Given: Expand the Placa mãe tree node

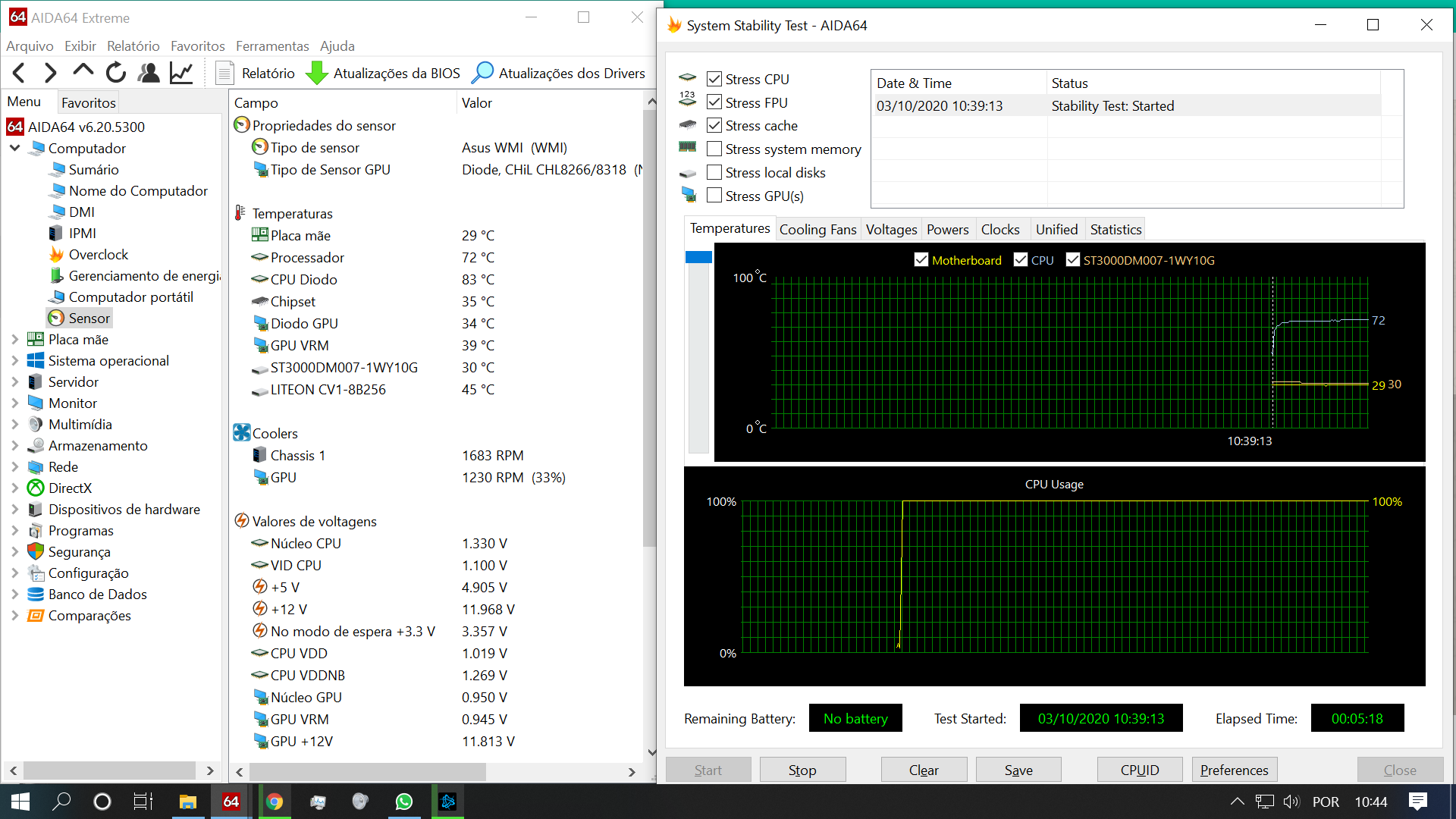Looking at the screenshot, I should pyautogui.click(x=14, y=340).
